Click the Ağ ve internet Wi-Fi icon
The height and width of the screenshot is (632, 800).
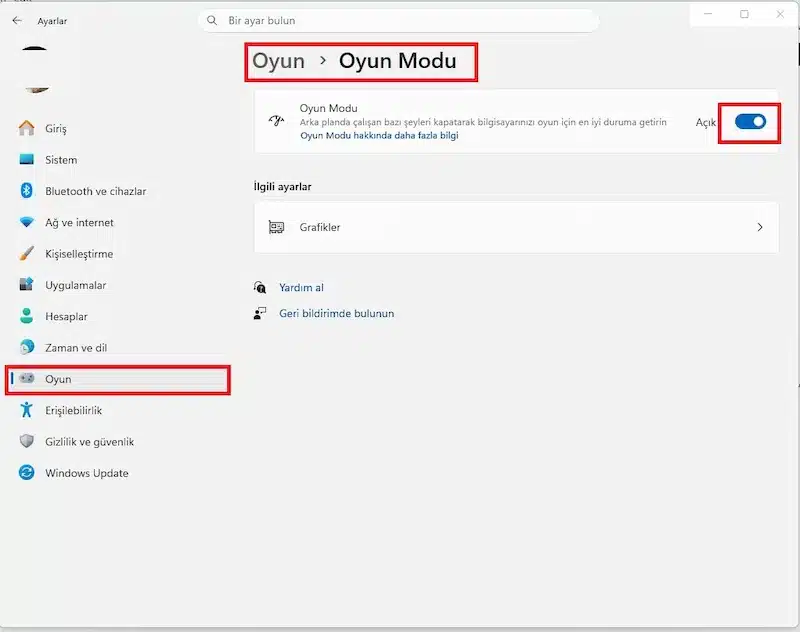27,222
